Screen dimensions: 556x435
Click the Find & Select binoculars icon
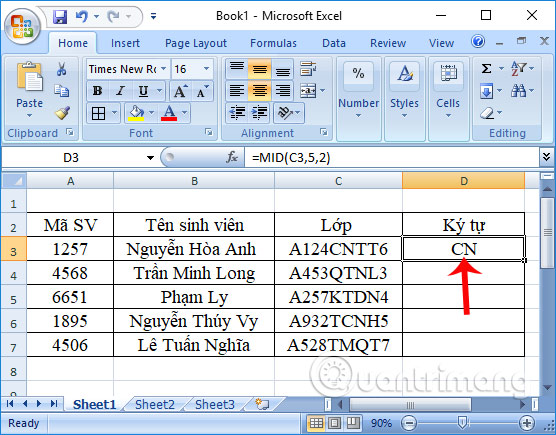518,91
